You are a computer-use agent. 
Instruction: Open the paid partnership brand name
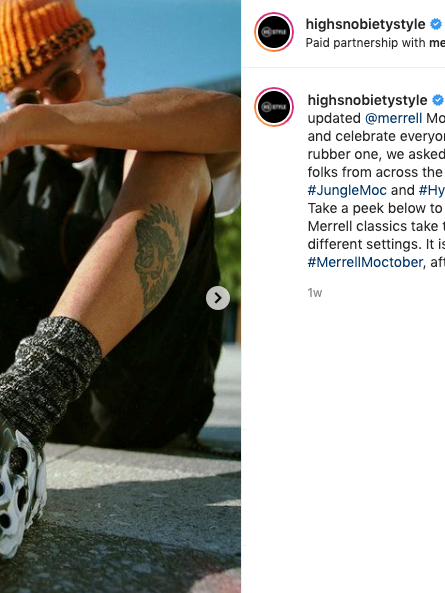(x=437, y=43)
